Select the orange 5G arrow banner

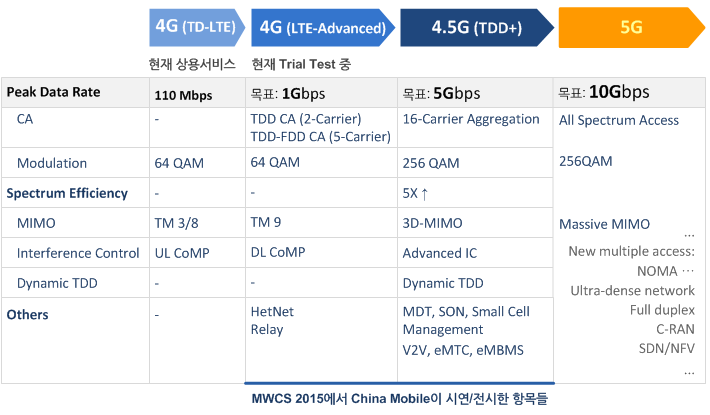click(x=631, y=28)
